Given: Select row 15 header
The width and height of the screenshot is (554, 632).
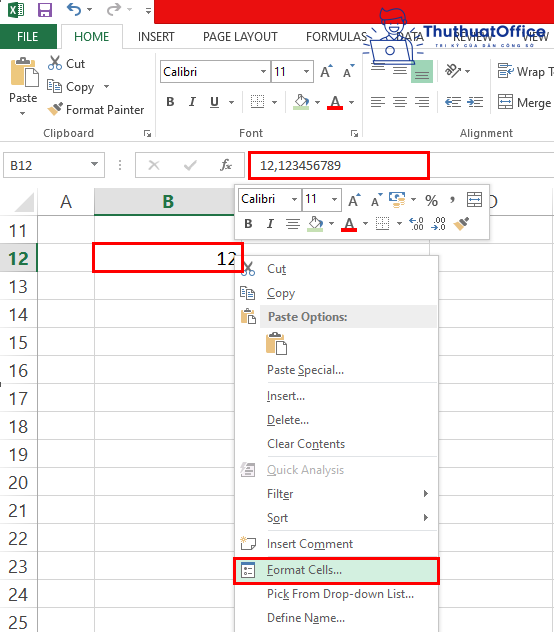Looking at the screenshot, I should click(19, 343).
